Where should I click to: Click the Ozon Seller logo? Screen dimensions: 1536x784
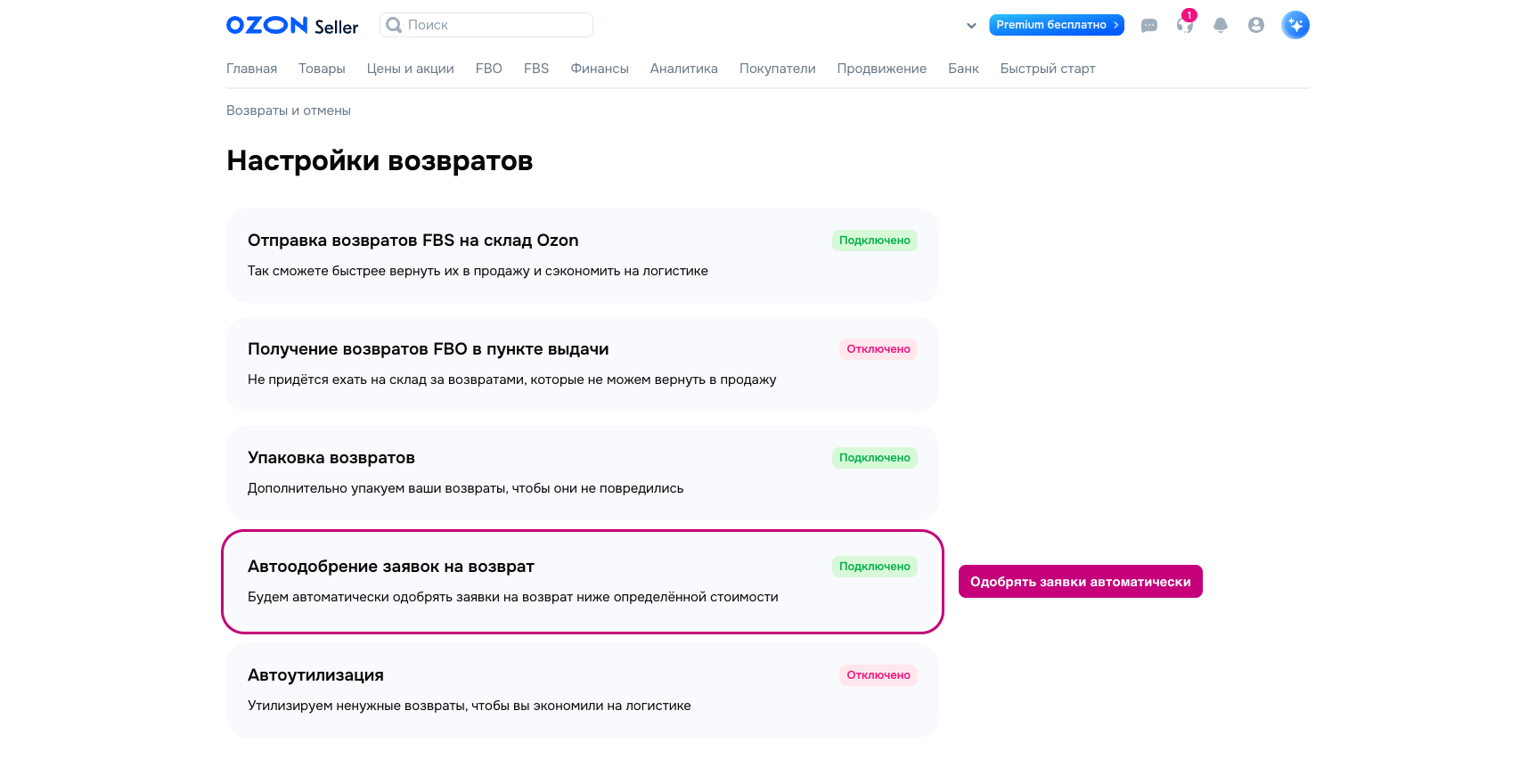(292, 25)
